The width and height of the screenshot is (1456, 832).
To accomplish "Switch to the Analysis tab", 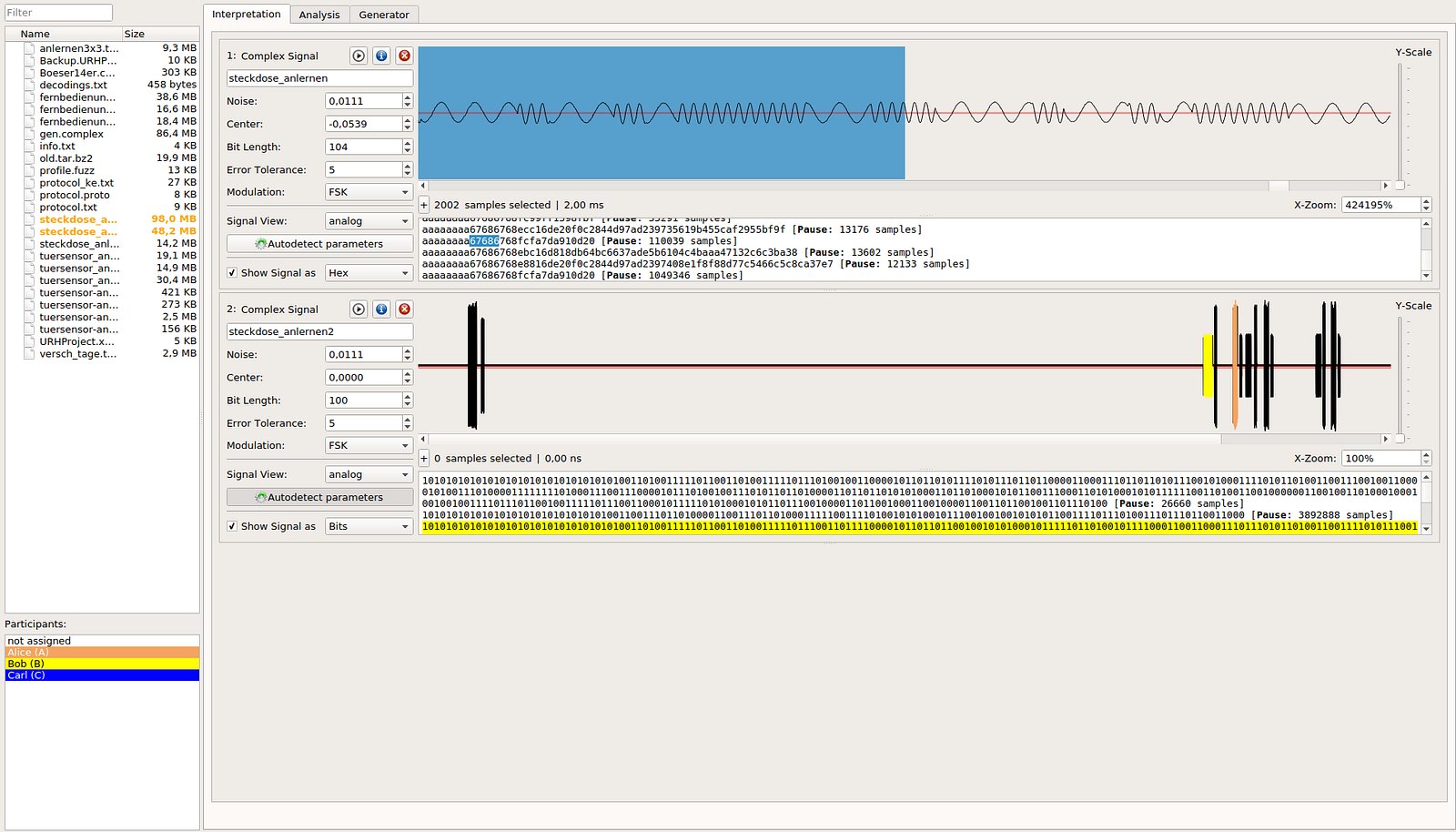I will pyautogui.click(x=319, y=15).
